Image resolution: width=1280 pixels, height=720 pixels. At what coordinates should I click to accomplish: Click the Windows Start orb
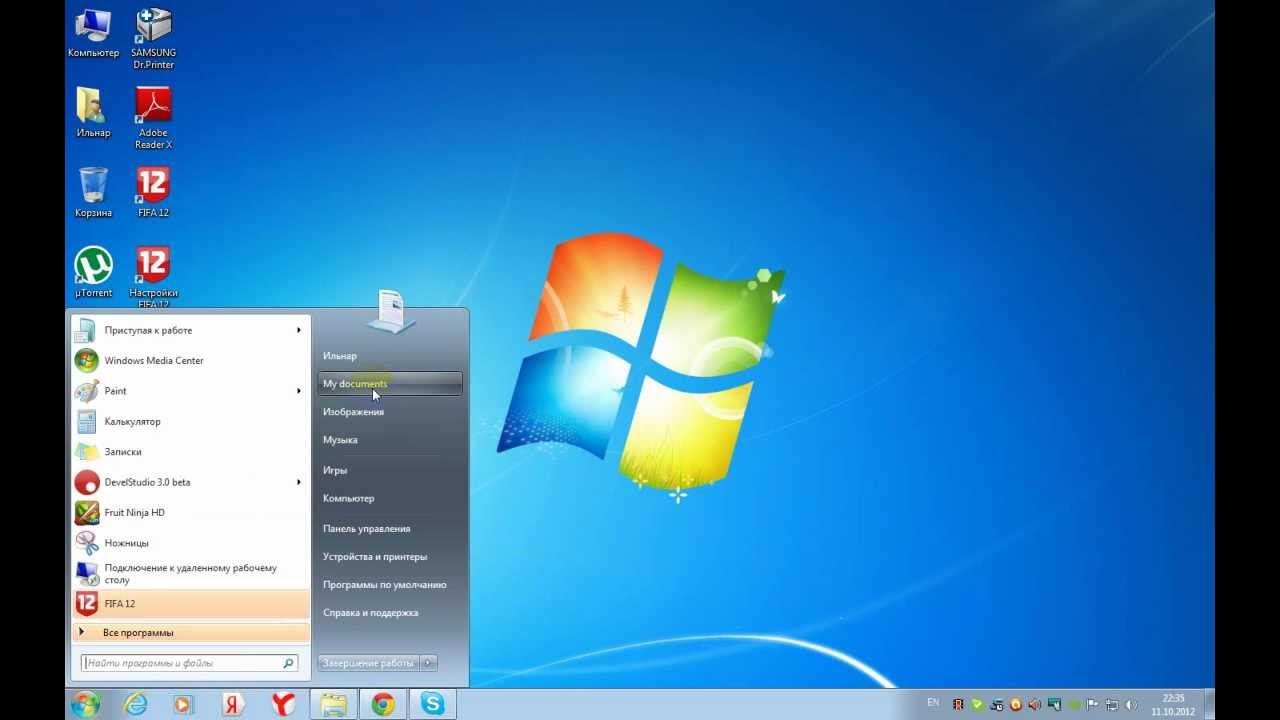[x=85, y=704]
